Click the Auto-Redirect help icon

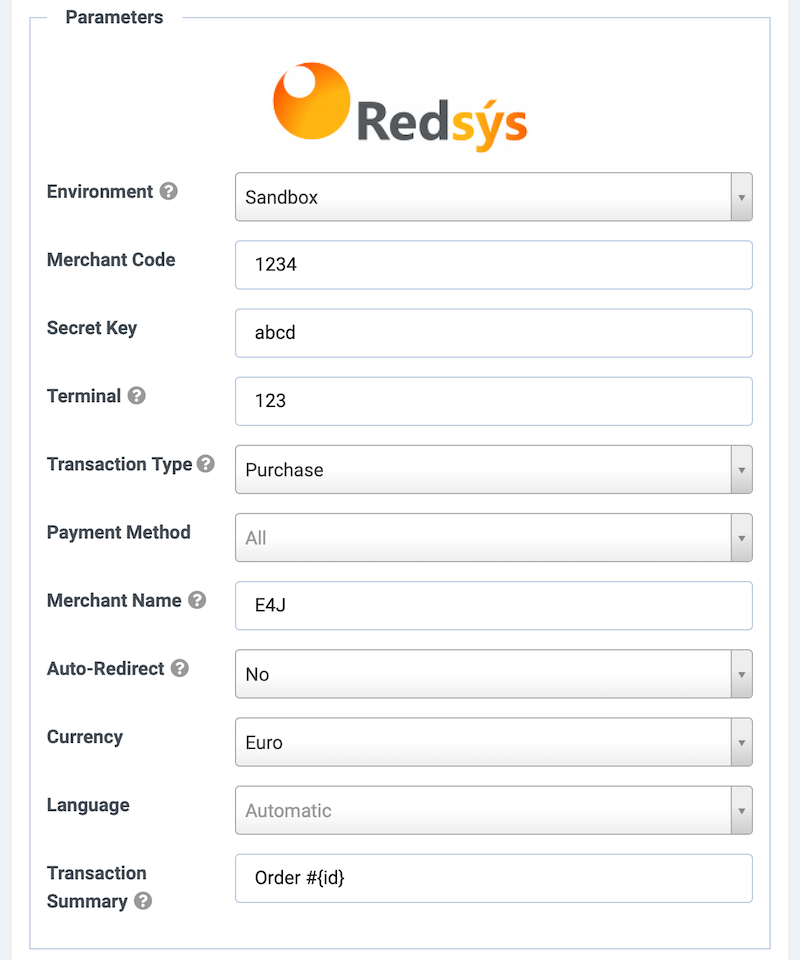180,668
